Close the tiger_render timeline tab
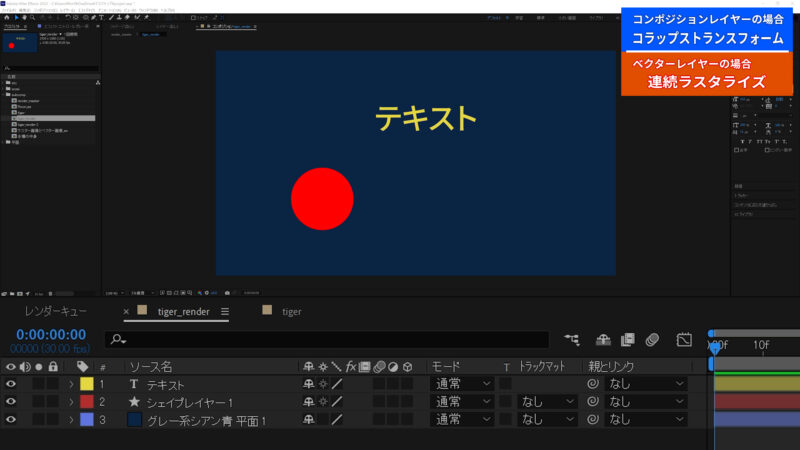The image size is (800, 450). click(126, 312)
